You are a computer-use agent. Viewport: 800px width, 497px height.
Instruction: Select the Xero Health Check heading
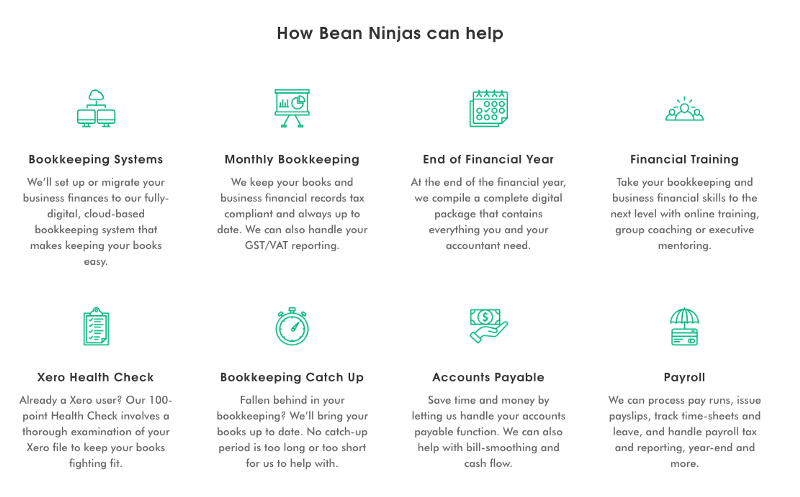[x=95, y=377]
